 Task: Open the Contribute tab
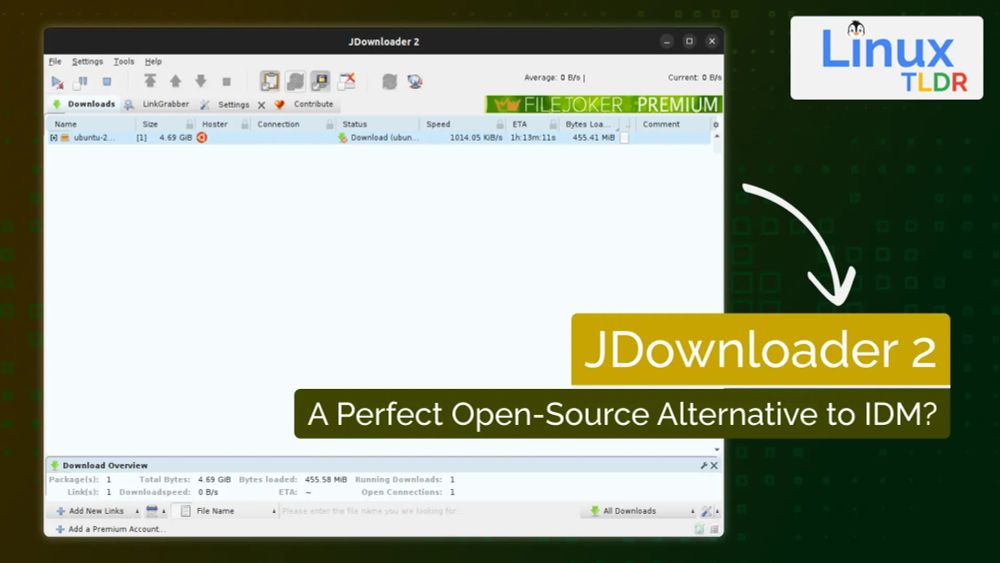[304, 104]
